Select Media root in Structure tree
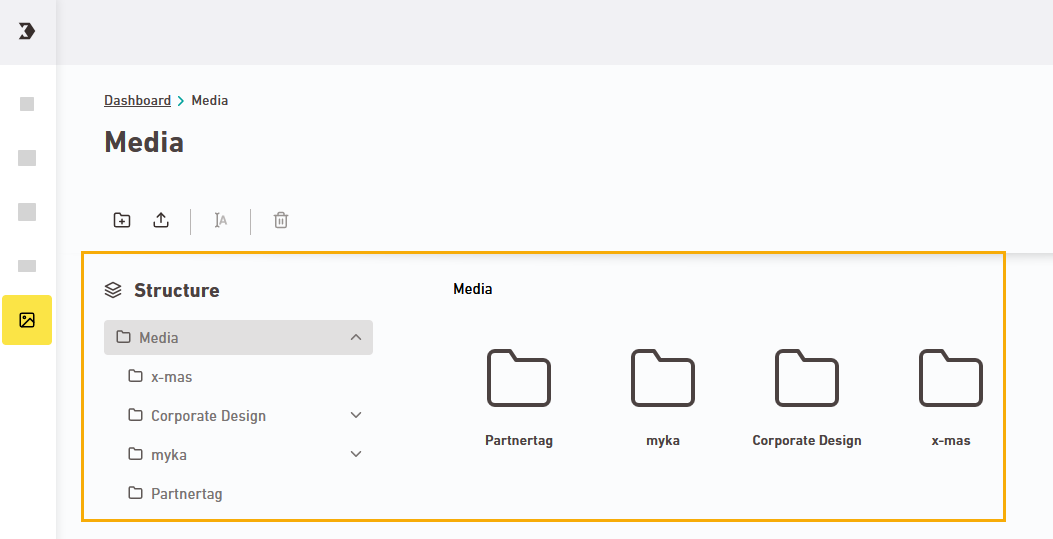Screen dimensions: 1053x539 [159, 338]
